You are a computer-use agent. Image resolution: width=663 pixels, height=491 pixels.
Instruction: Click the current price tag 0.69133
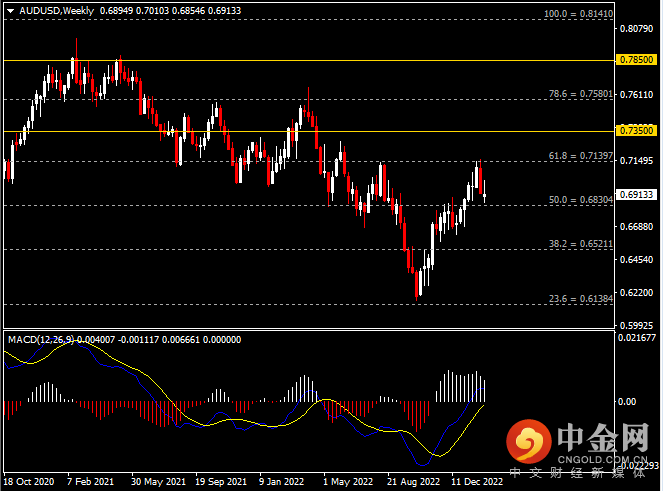point(636,194)
